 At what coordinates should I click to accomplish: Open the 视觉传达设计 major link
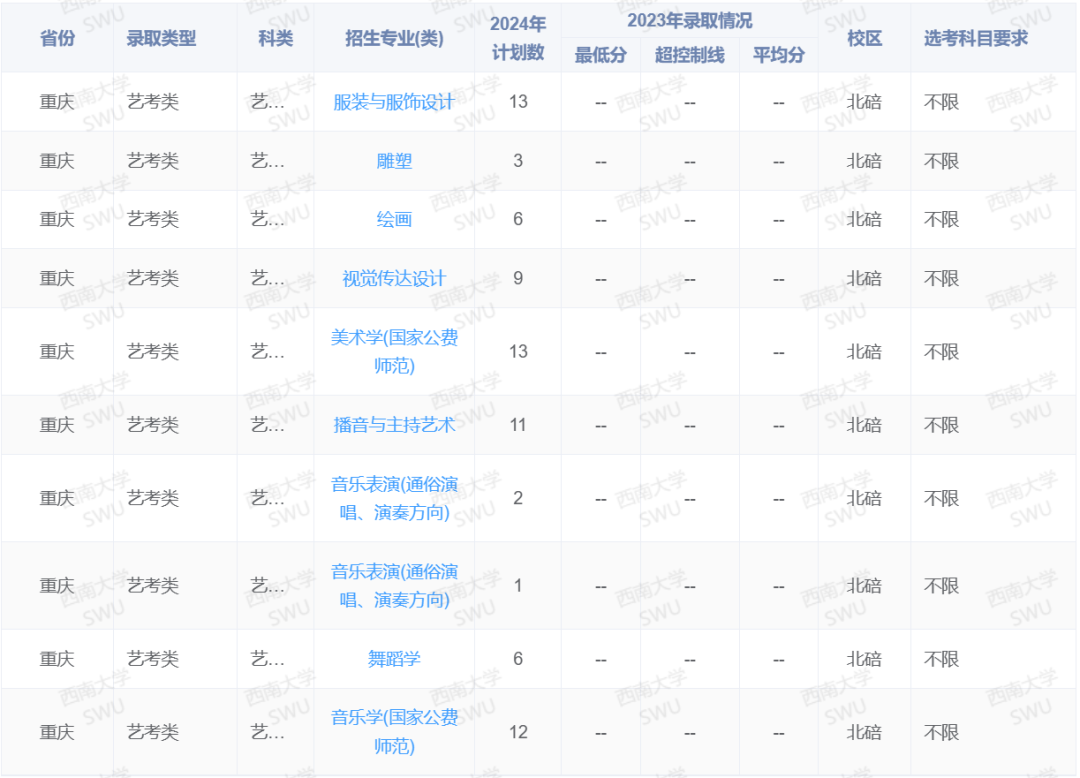point(394,278)
